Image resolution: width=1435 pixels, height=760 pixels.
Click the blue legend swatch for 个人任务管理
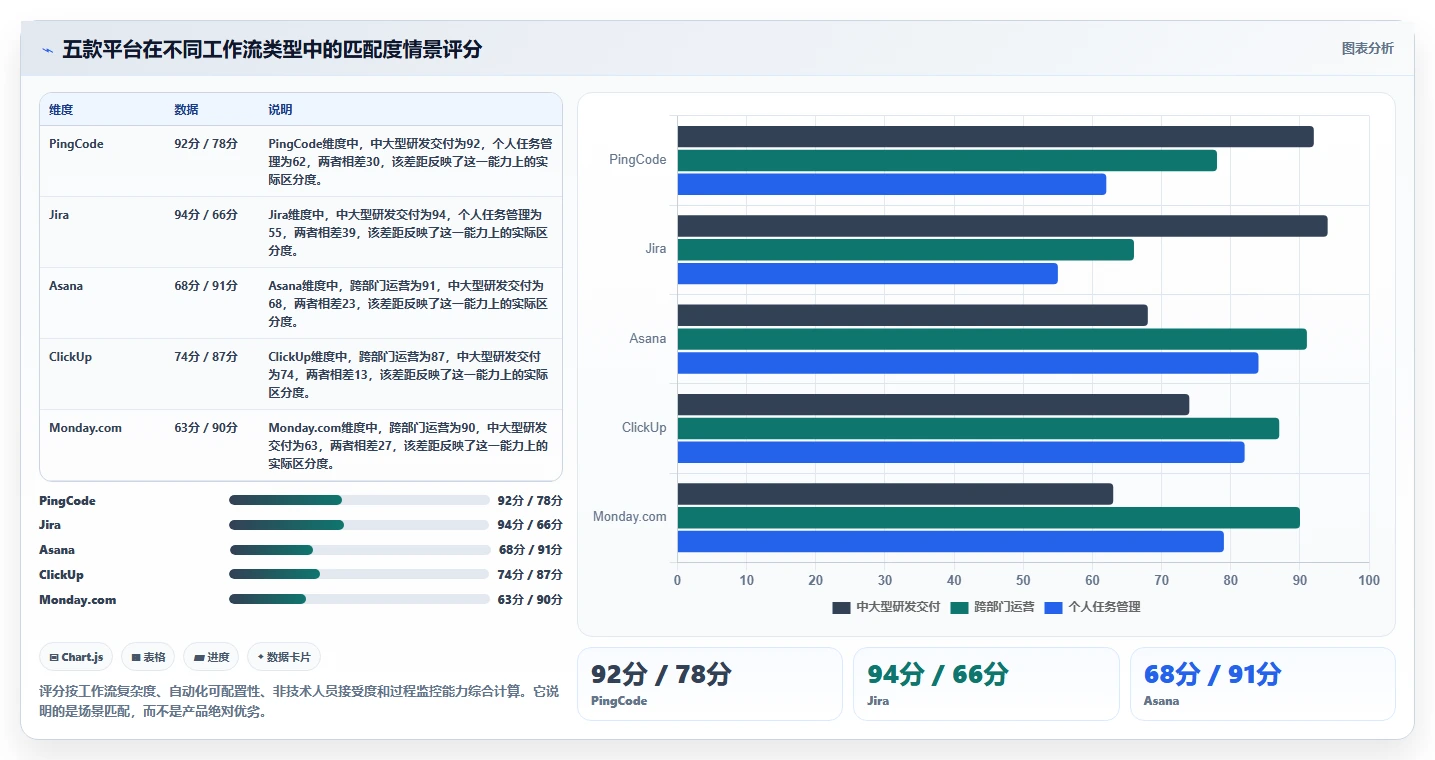click(x=1054, y=607)
